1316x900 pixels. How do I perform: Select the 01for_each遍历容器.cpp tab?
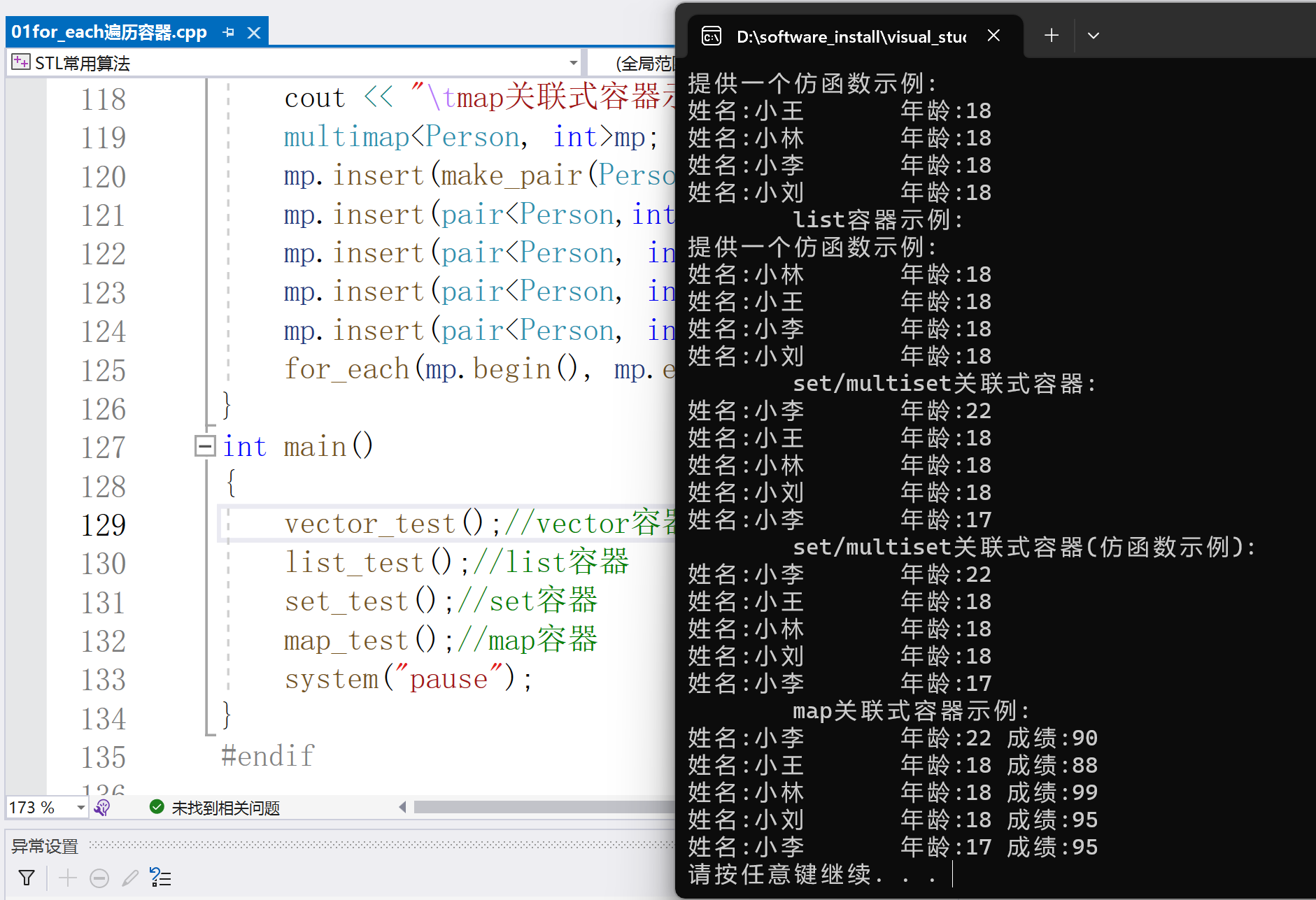[109, 32]
